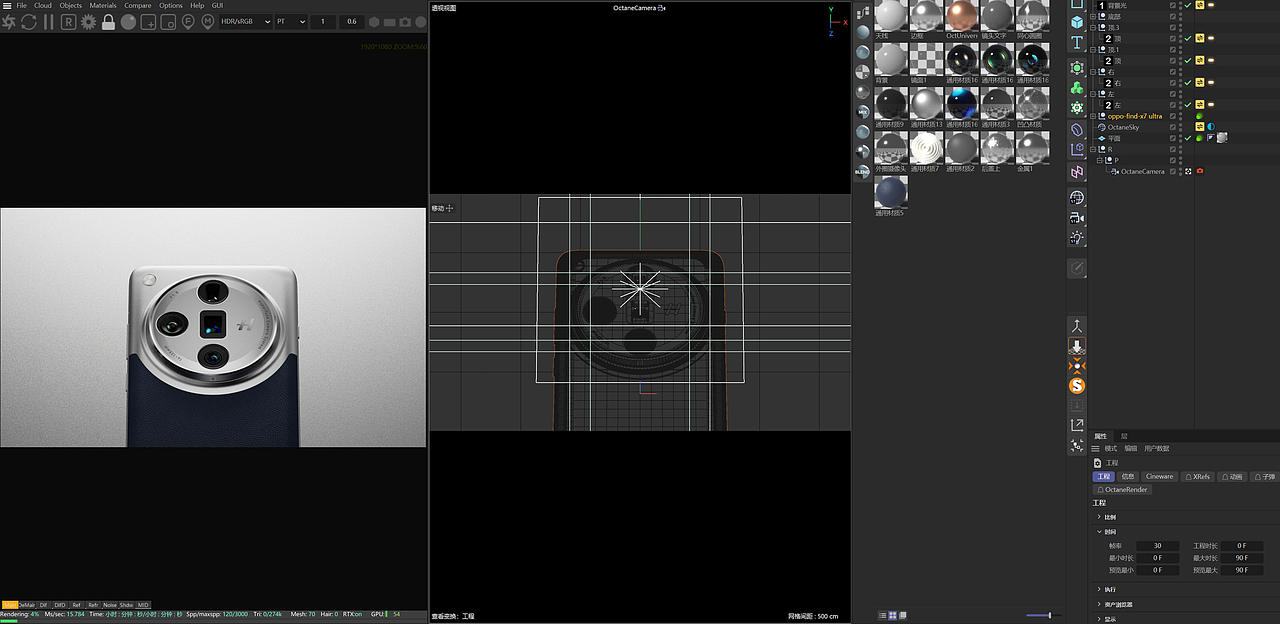Open the 用户数据 attribute menu

[x=1156, y=449]
